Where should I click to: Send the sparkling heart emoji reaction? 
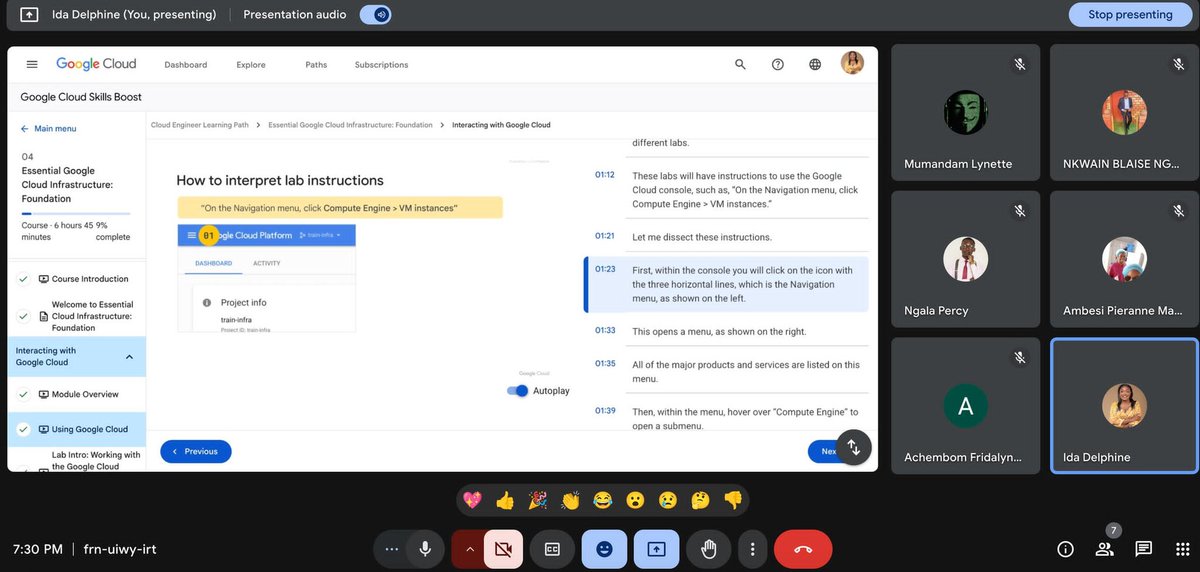coord(474,500)
